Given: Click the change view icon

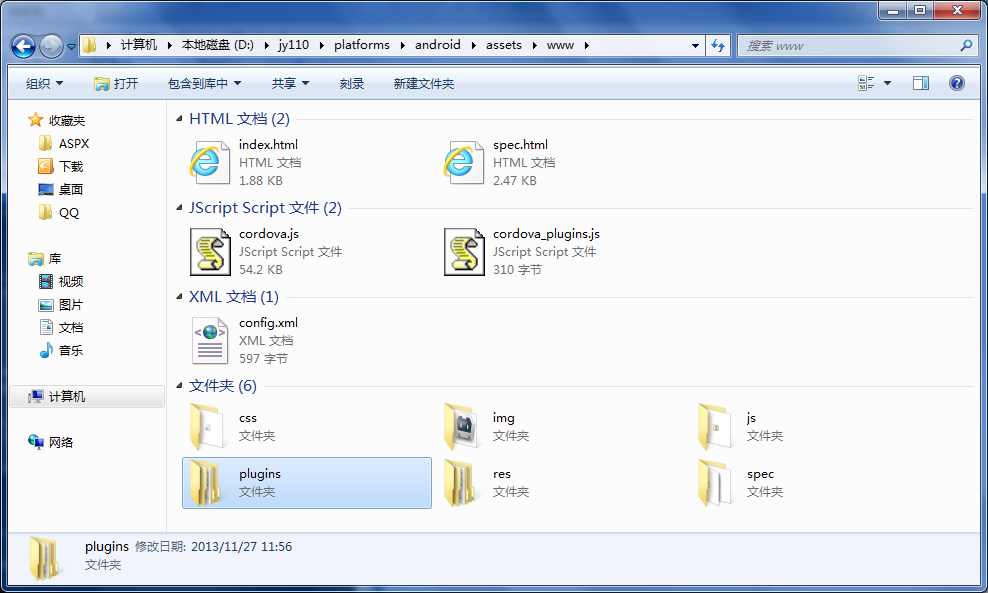Looking at the screenshot, I should [x=866, y=83].
